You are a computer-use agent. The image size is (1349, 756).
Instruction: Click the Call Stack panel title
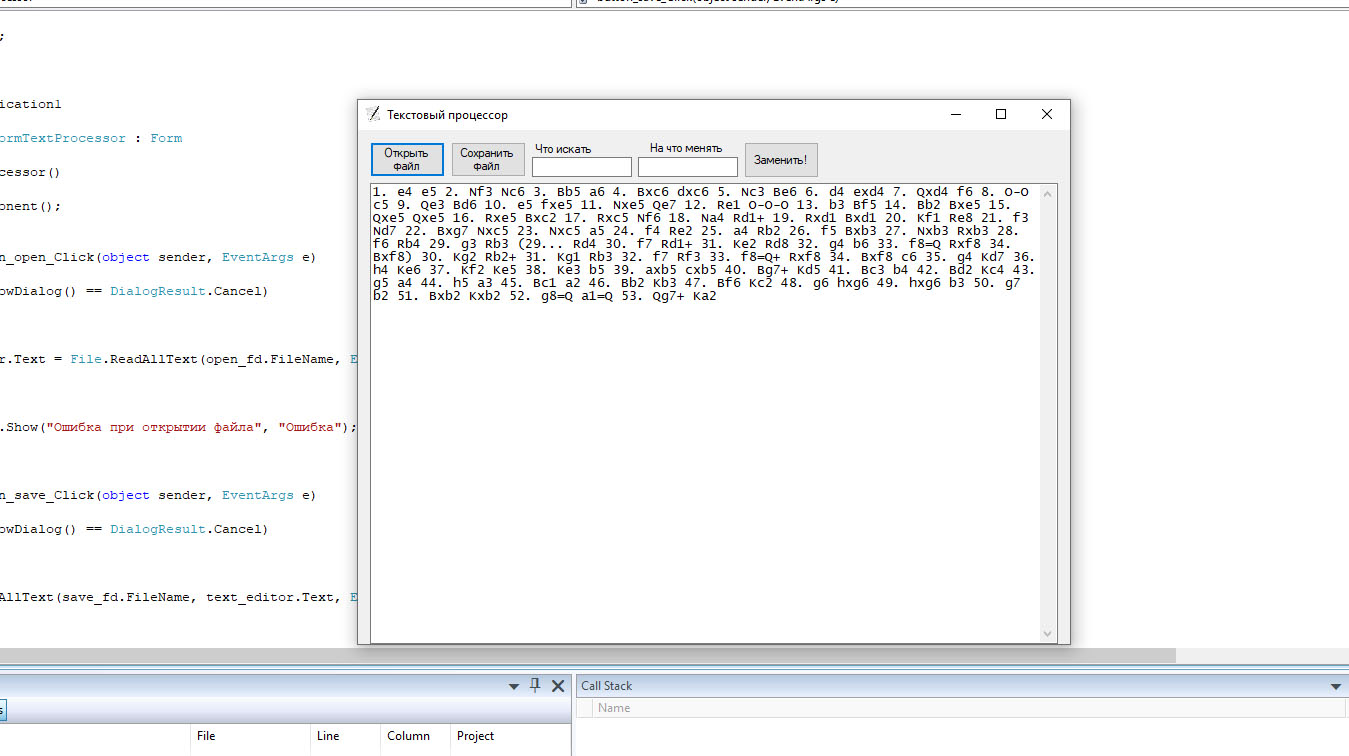coord(607,686)
